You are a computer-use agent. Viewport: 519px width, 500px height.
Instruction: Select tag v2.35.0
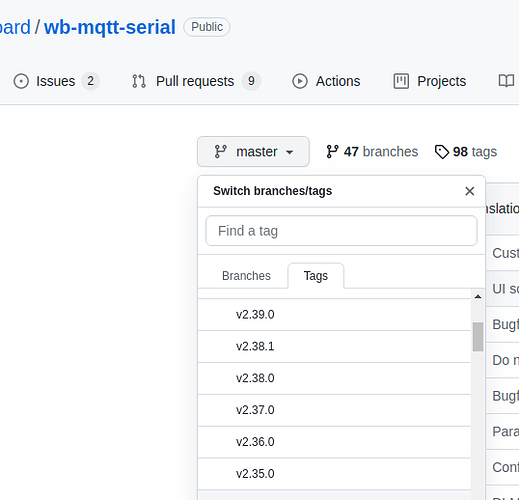[x=334, y=474]
